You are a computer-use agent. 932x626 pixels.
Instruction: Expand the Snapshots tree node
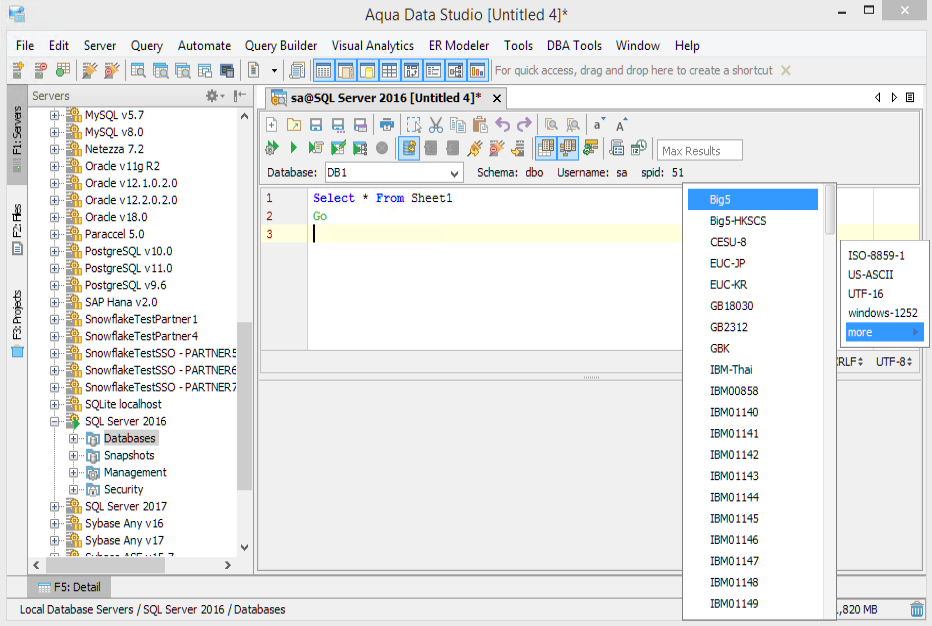pos(74,456)
